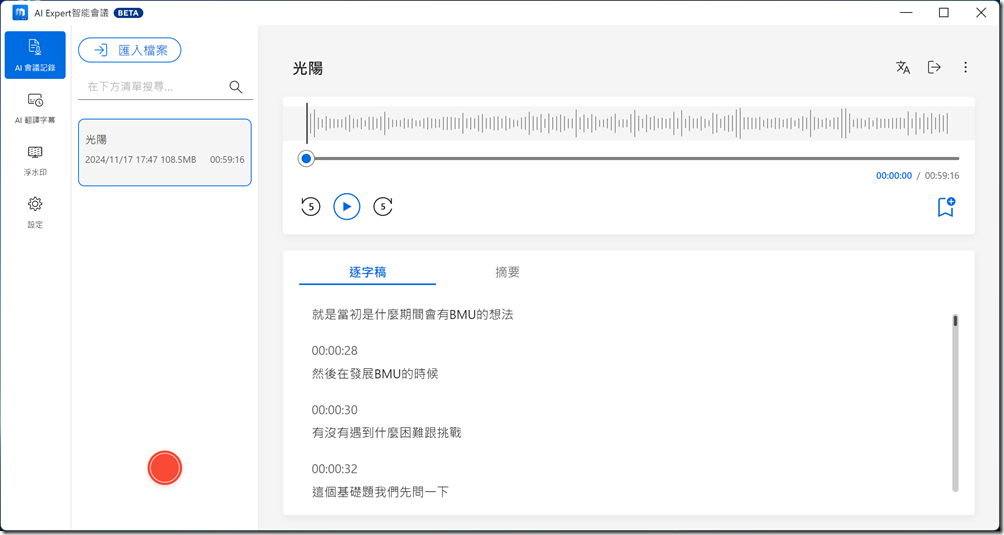Click the transcript scrollbar
The height and width of the screenshot is (535, 1004).
[955, 403]
